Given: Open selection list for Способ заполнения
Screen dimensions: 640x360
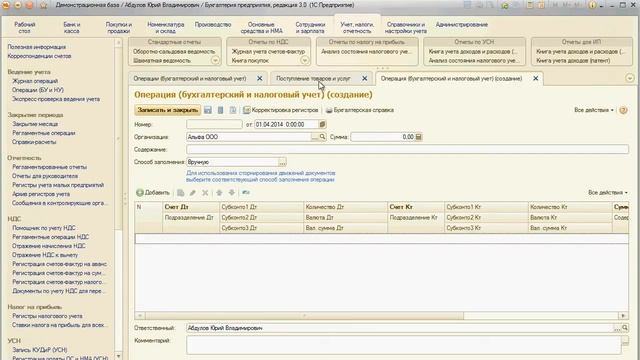Looking at the screenshot, I should pos(282,162).
